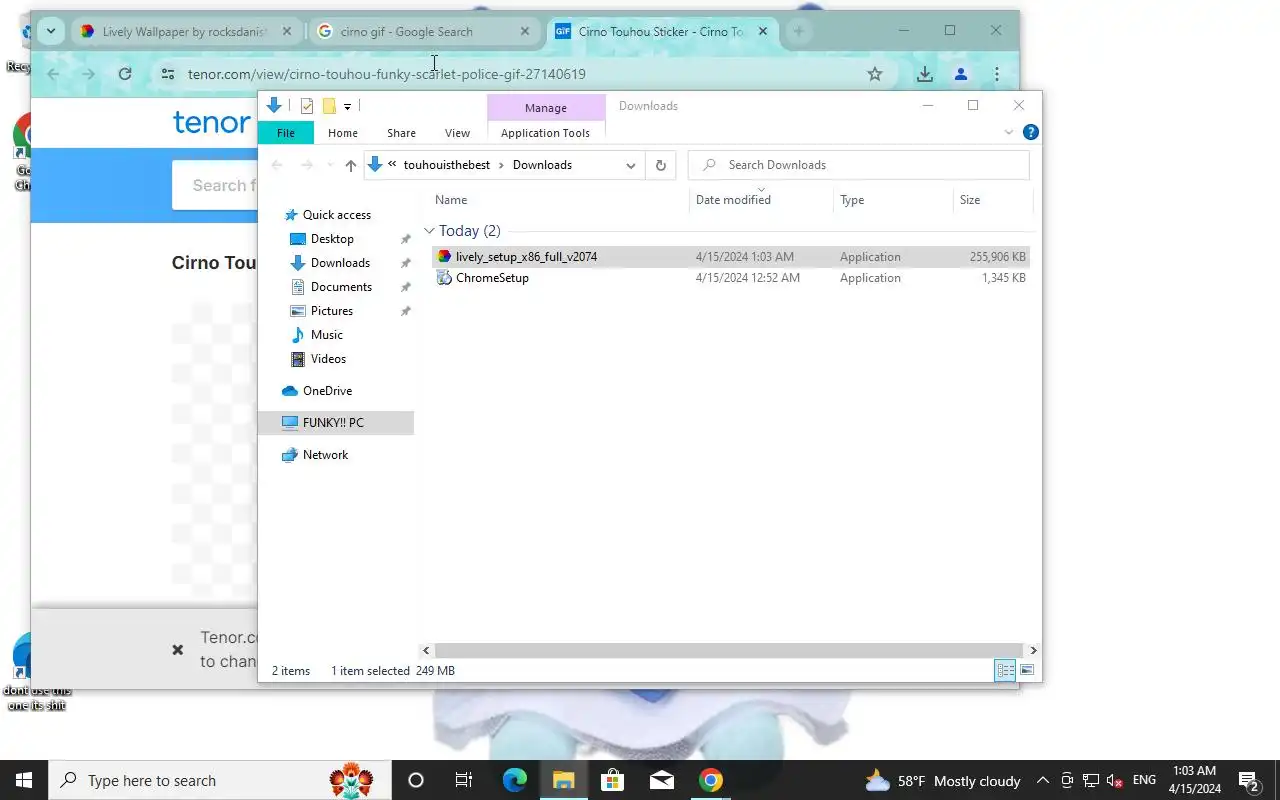
Task: Click the right arrow of horizontal scrollbar
Action: [x=1033, y=650]
